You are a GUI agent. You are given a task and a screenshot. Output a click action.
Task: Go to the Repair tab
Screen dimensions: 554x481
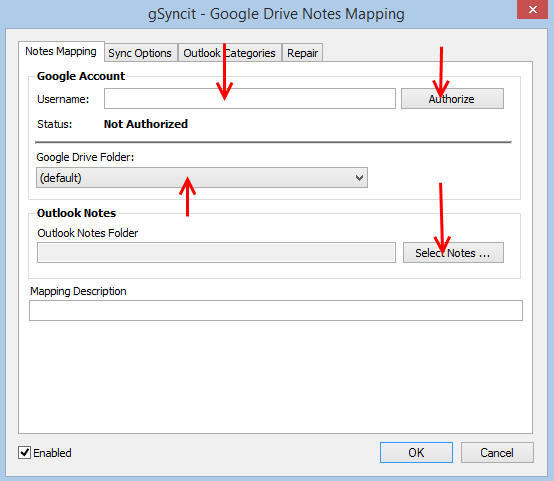pos(302,53)
